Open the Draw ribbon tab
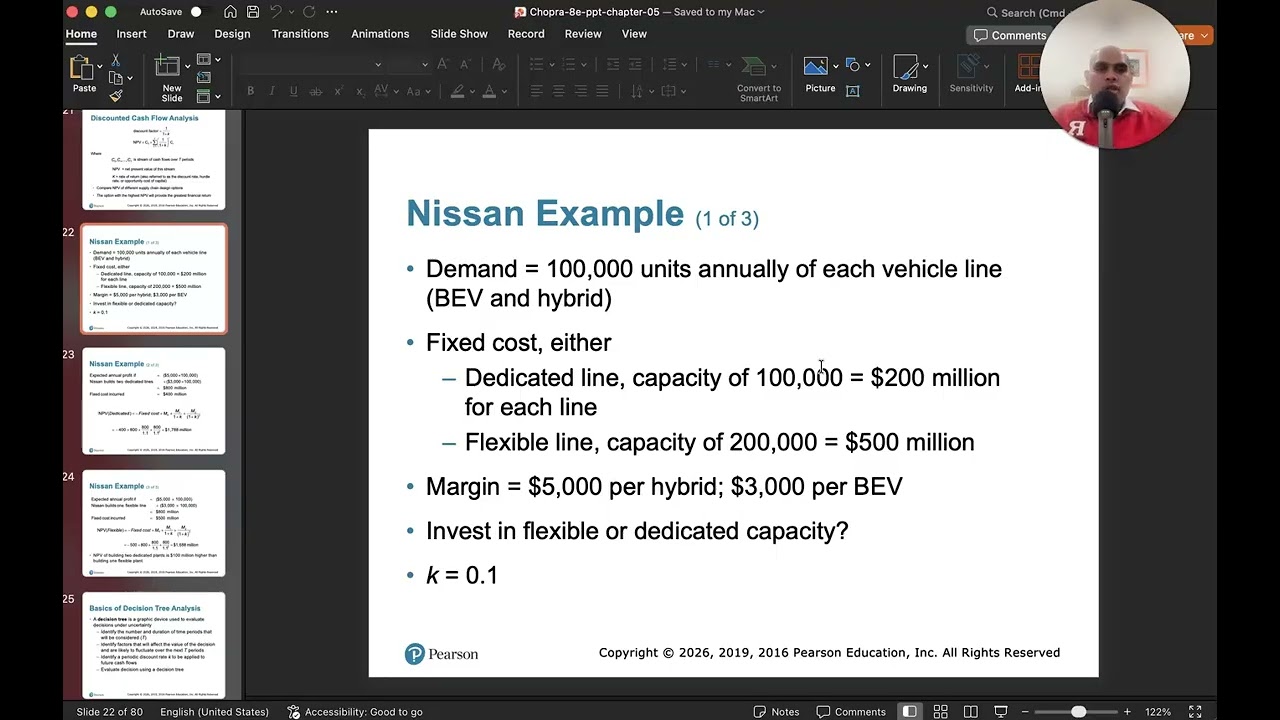 [181, 34]
